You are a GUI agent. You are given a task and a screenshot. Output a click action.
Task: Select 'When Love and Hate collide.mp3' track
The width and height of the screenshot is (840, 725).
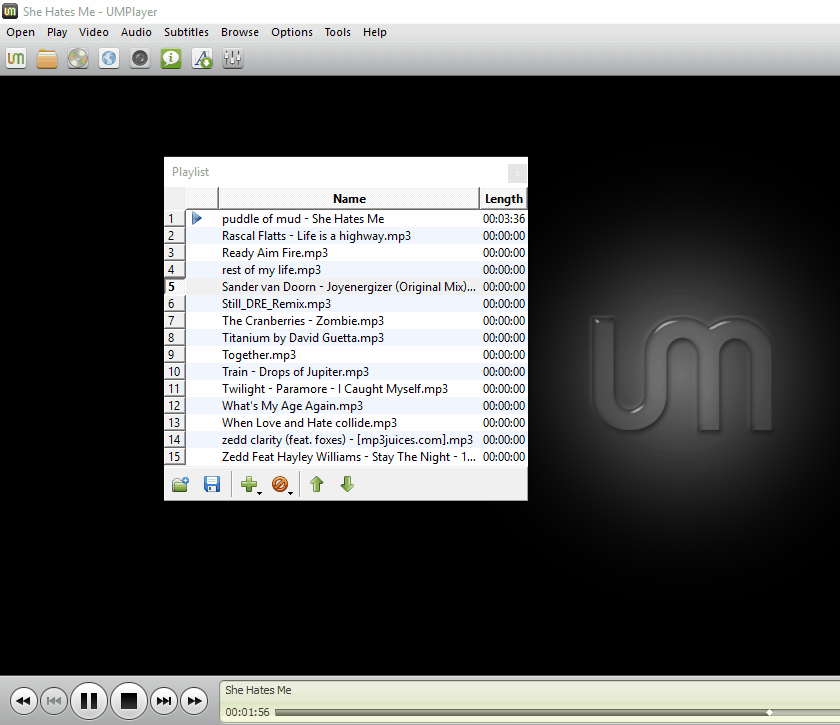[310, 423]
